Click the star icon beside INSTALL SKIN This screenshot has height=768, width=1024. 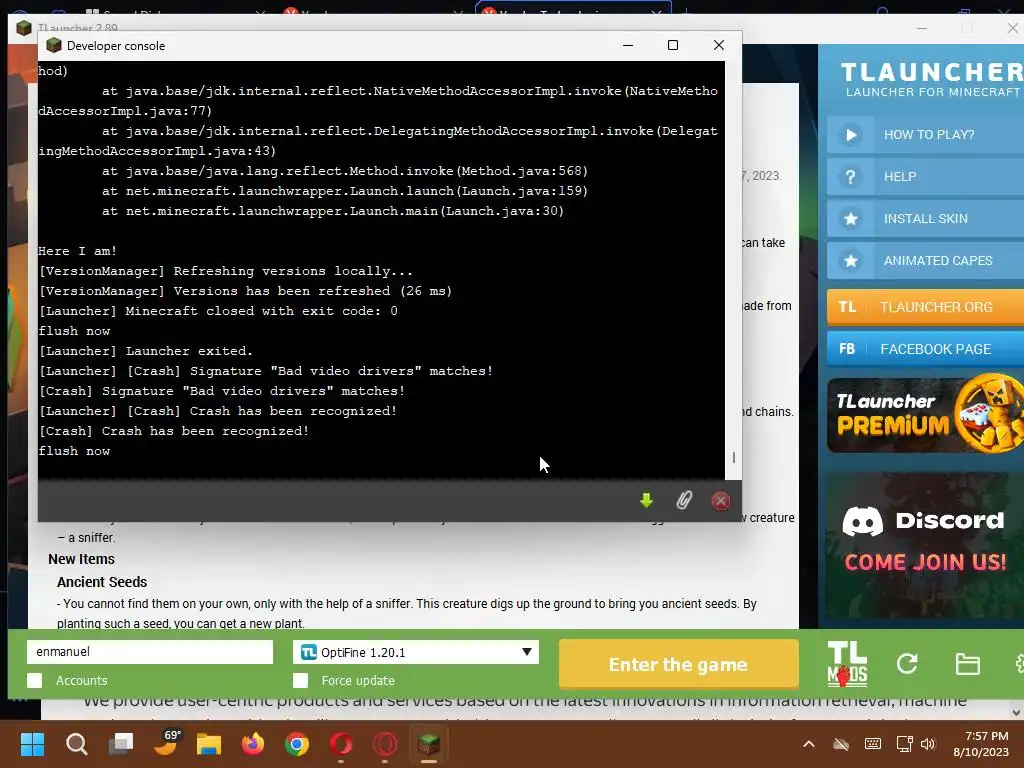point(851,219)
